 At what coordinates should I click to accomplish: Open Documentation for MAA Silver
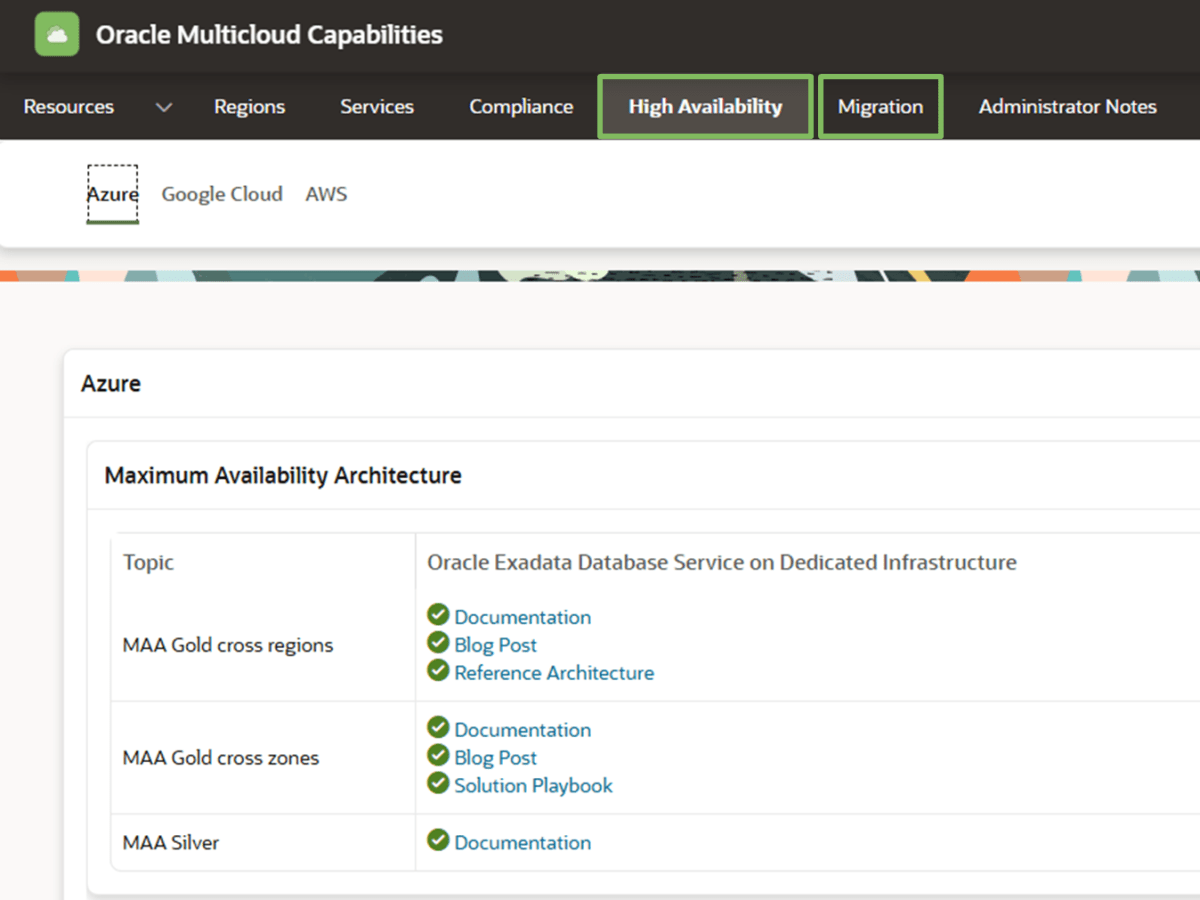(x=522, y=842)
